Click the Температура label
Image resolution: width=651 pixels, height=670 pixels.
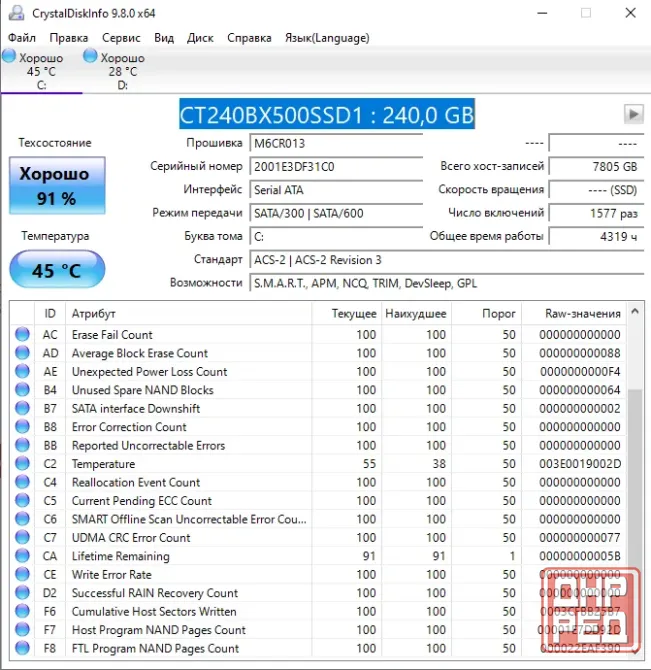(56, 236)
